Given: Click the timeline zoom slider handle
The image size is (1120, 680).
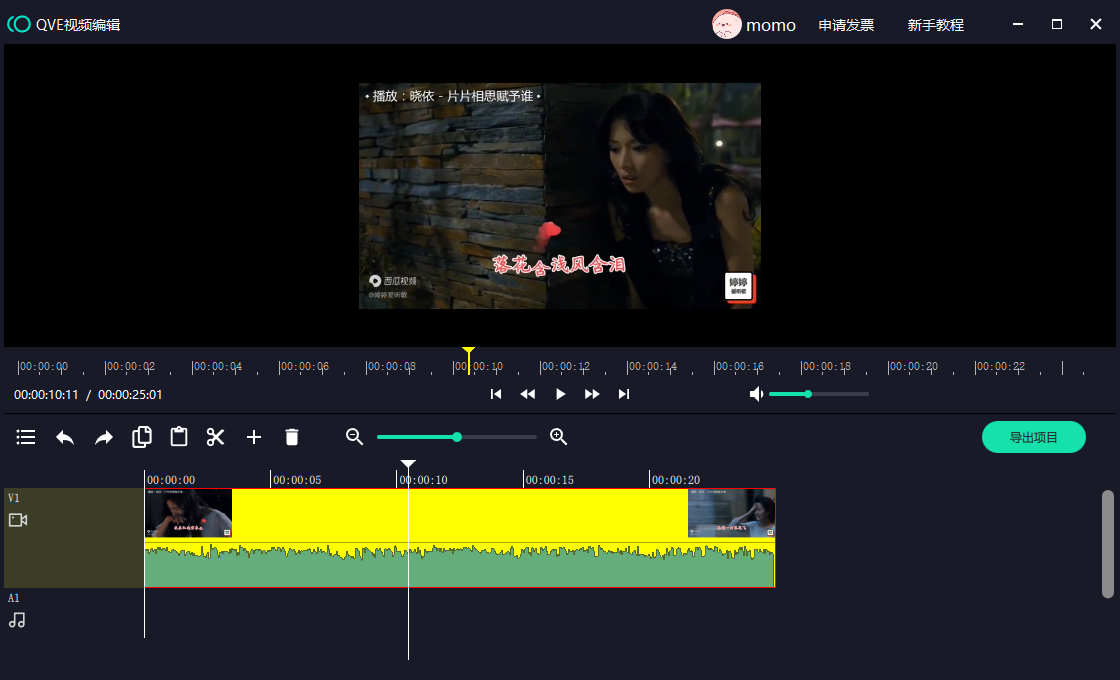Looking at the screenshot, I should (457, 437).
